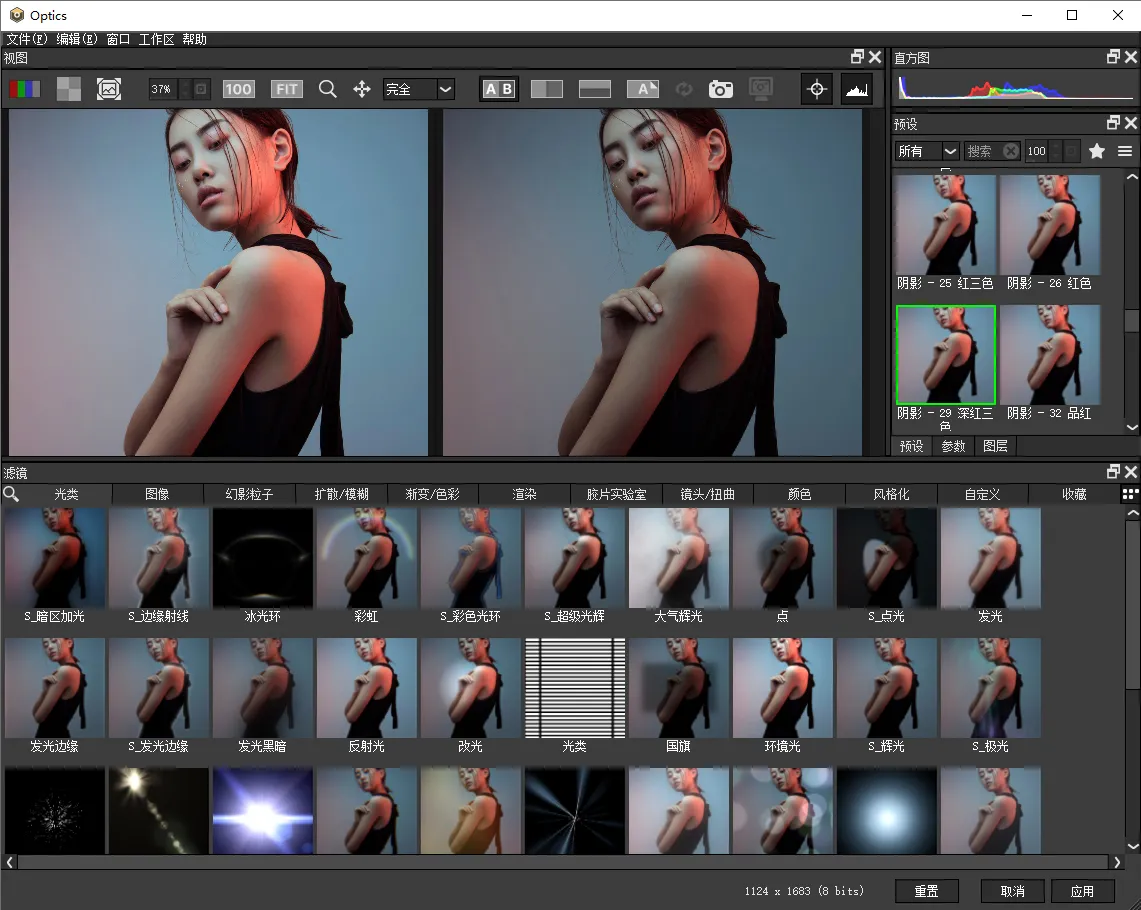This screenshot has height=910, width=1141.
Task: Click the RGB color channels icon
Action: pos(24,89)
